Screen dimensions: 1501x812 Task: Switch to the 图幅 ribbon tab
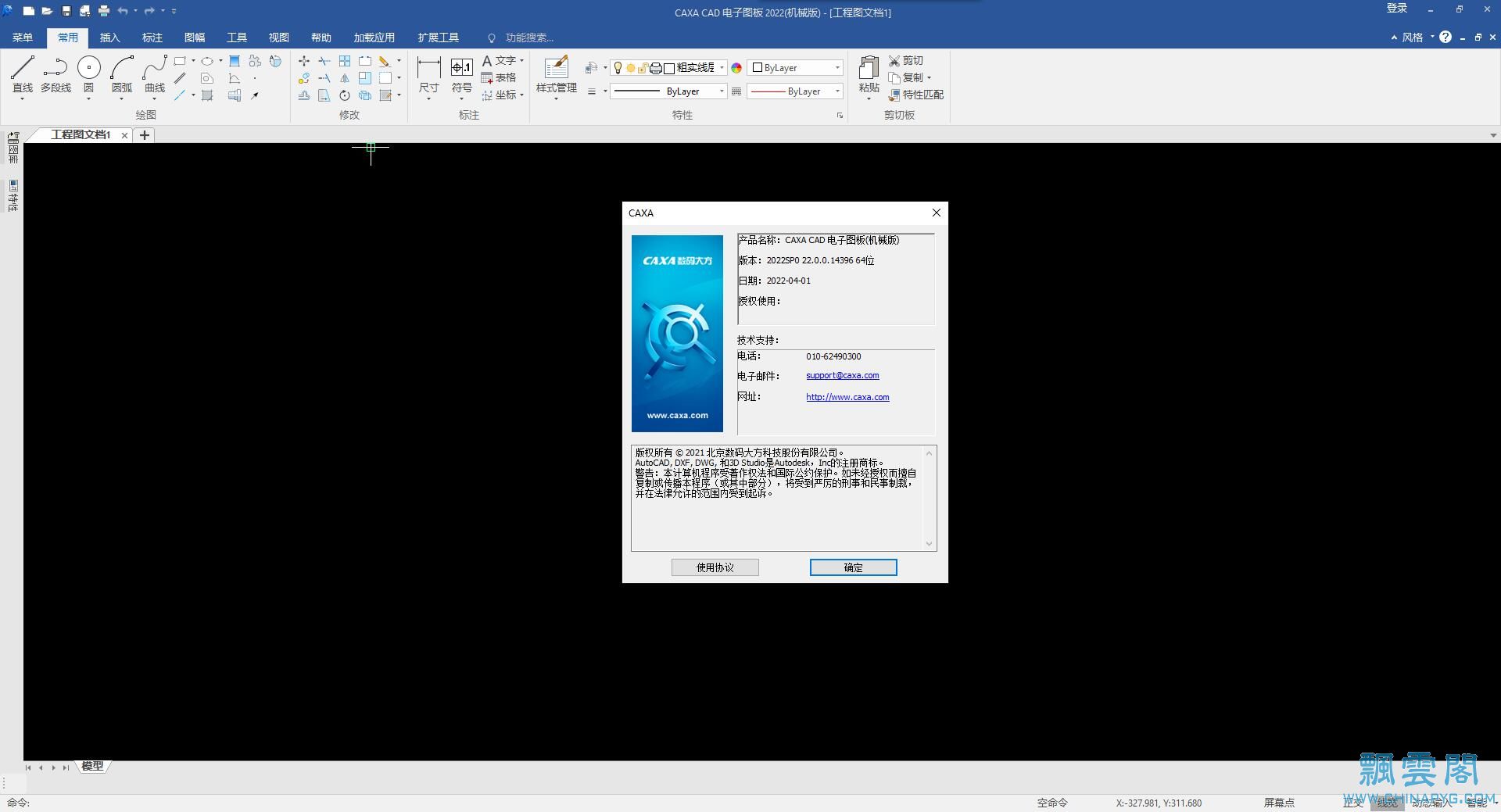pos(194,38)
